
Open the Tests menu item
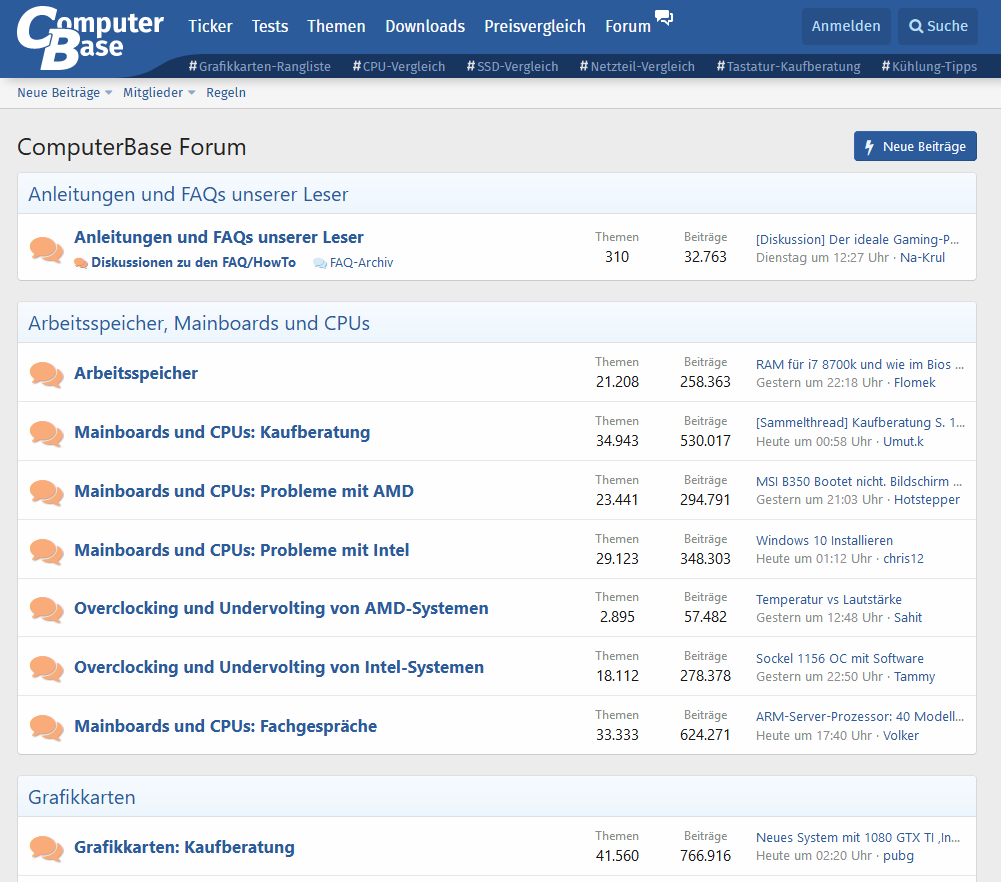click(x=269, y=26)
